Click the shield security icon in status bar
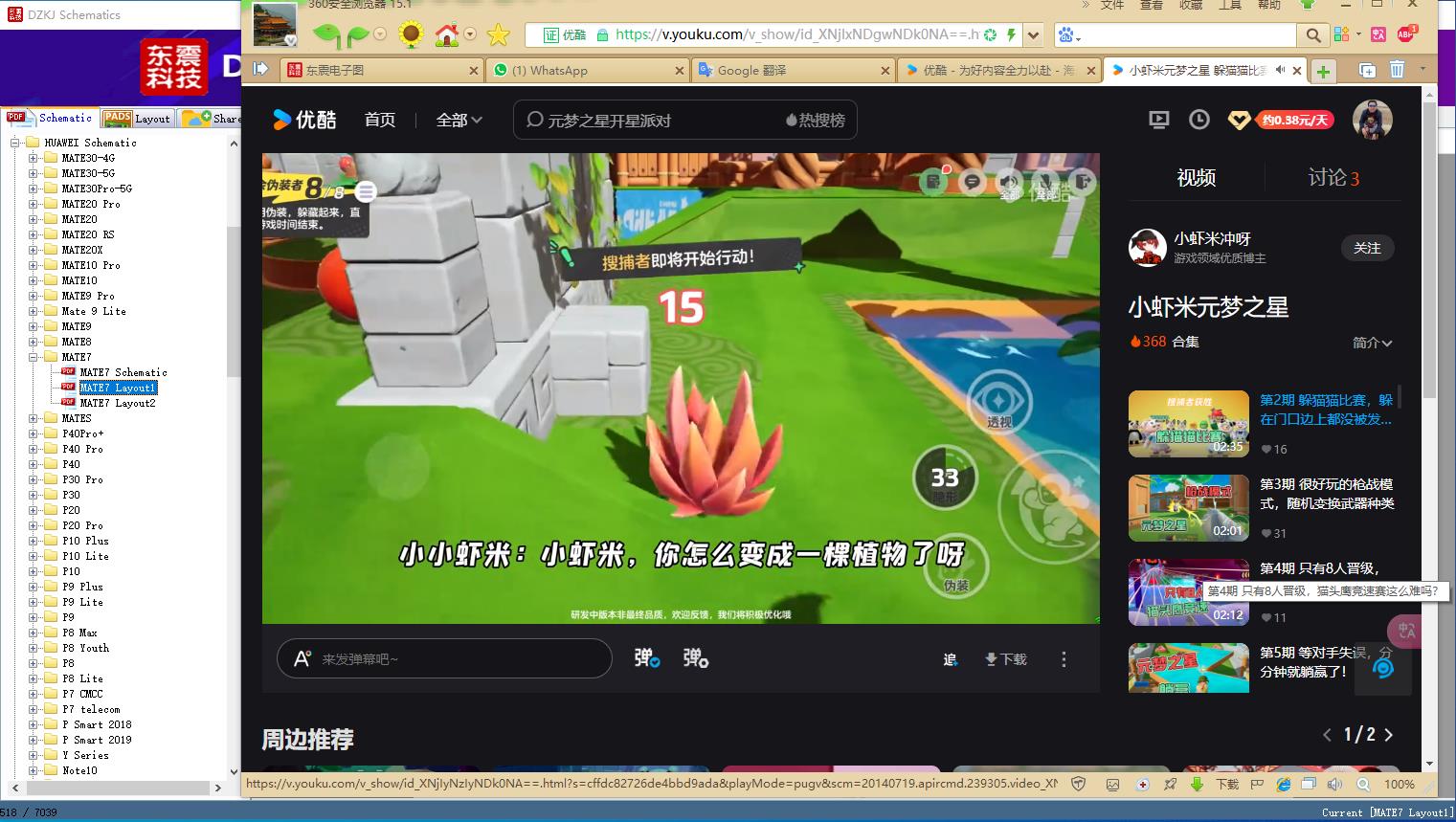1456x822 pixels. coord(1079,784)
